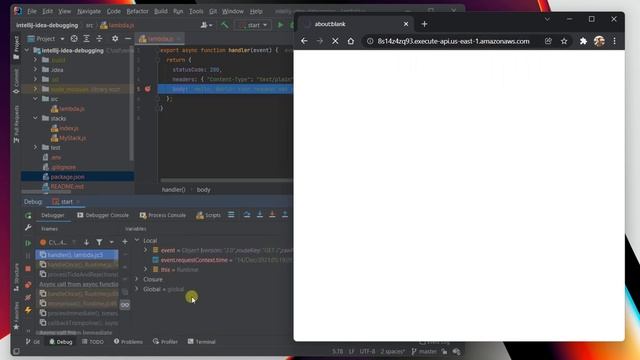This screenshot has height=360, width=640.
Task: Collapse the intellij-idea-debugging root folder
Action: click(27, 51)
